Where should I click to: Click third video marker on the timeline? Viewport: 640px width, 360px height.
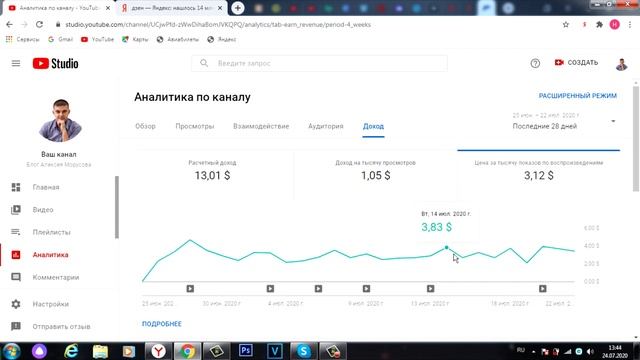pos(318,289)
